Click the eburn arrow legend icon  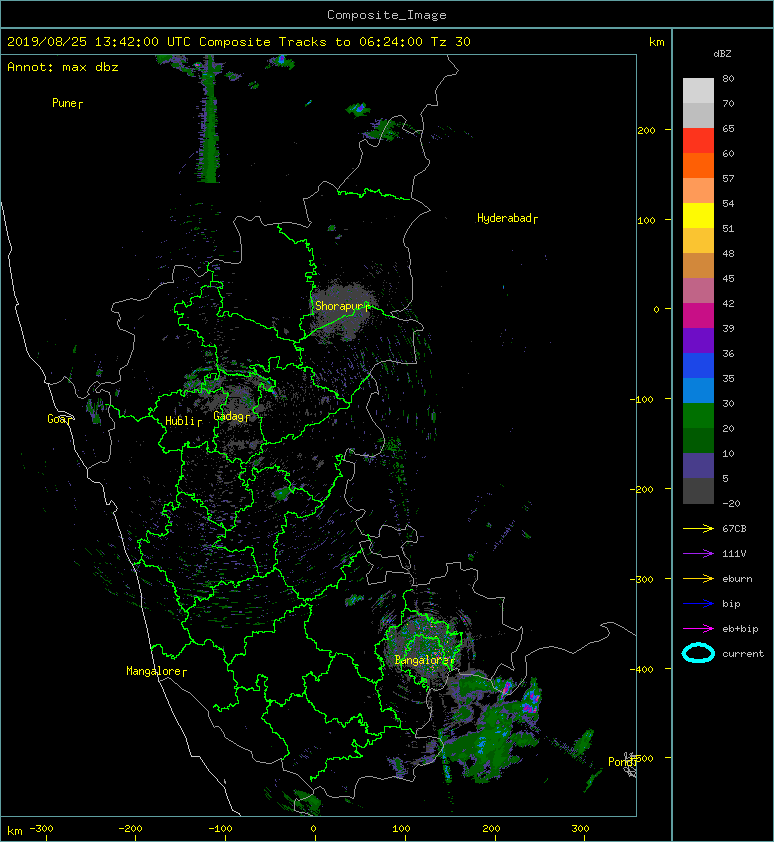698,579
